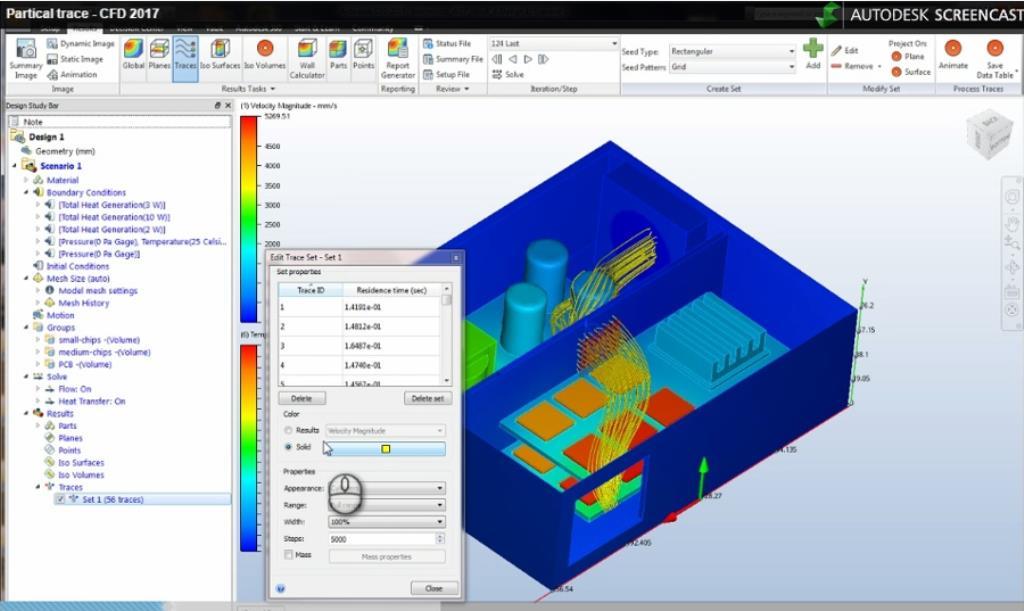
Task: Click Remove in Modify Set
Action: click(856, 66)
